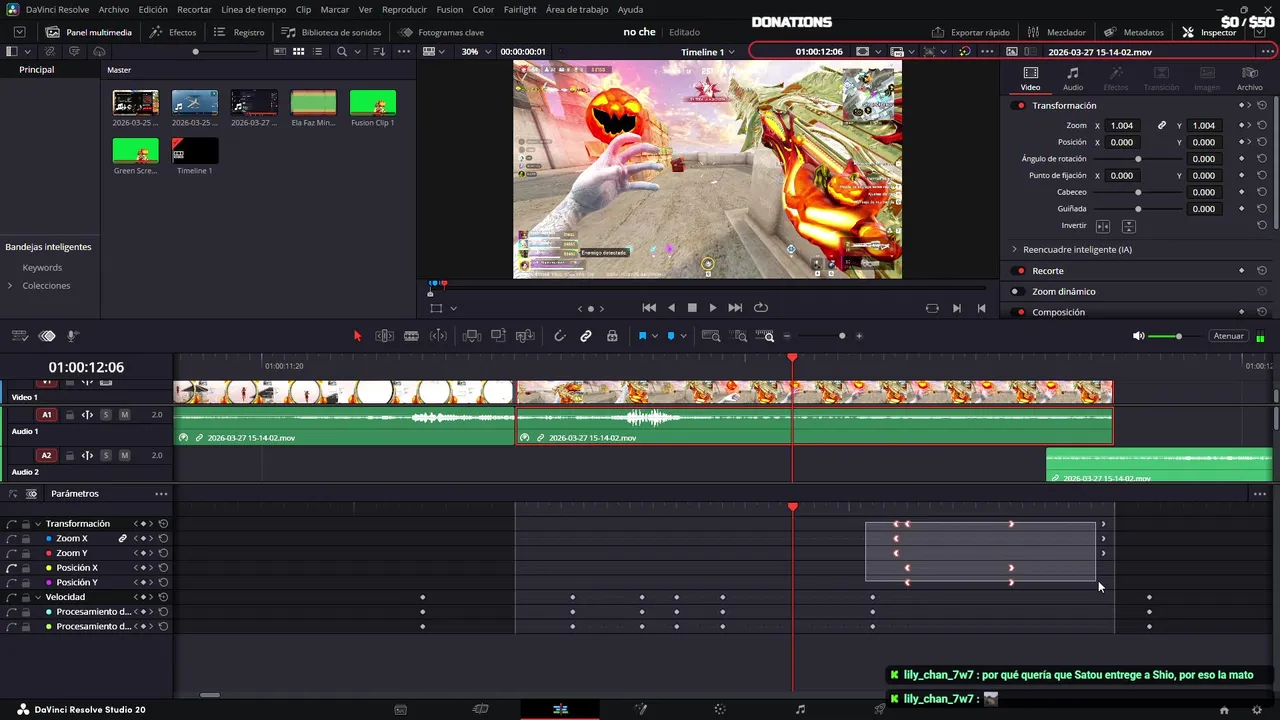Image resolution: width=1280 pixels, height=720 pixels.
Task: Click the Exportar rápido button
Action: [x=970, y=32]
